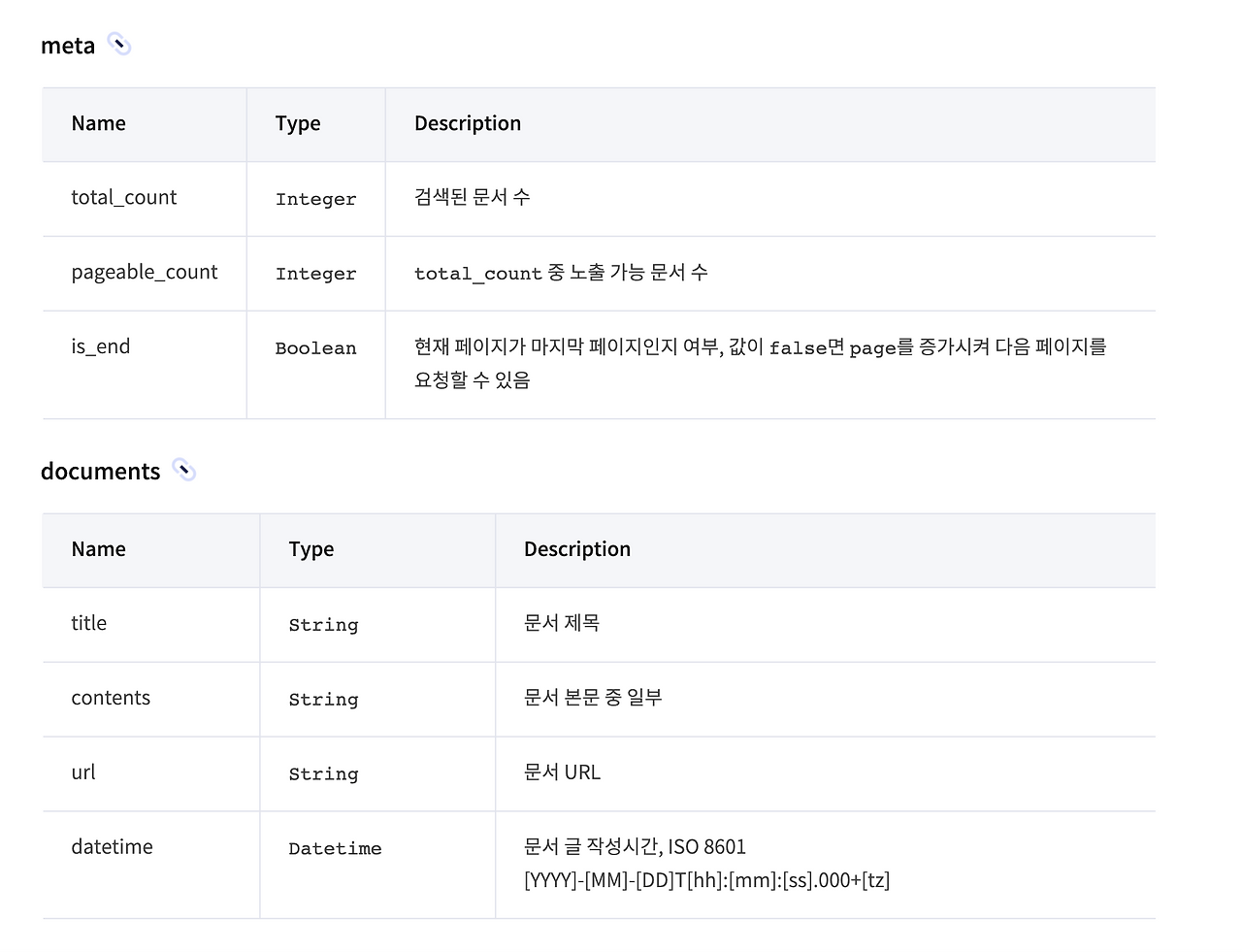
Task: Click the Name header in meta table
Action: 98,123
